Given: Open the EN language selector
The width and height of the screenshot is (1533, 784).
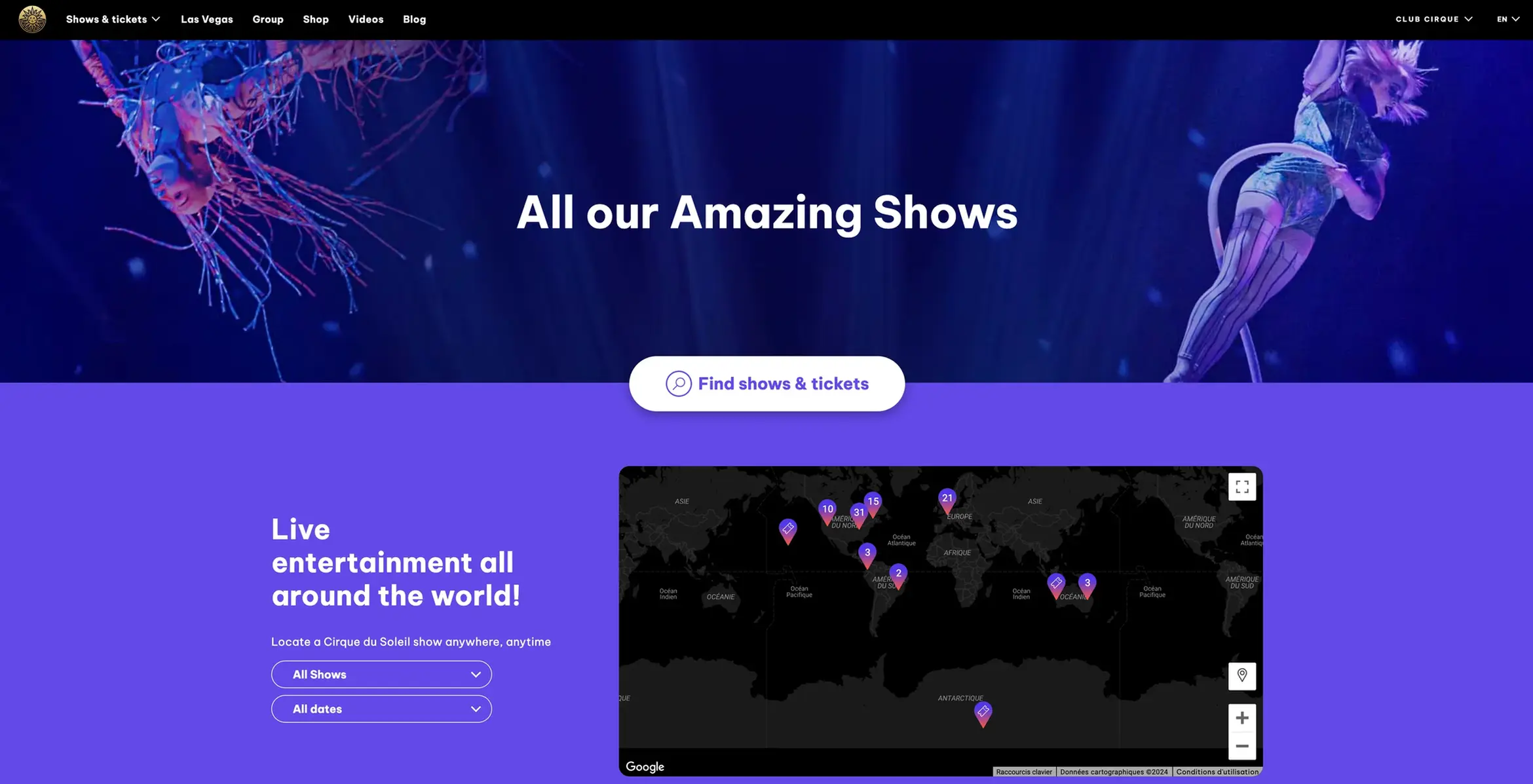Looking at the screenshot, I should (1507, 19).
